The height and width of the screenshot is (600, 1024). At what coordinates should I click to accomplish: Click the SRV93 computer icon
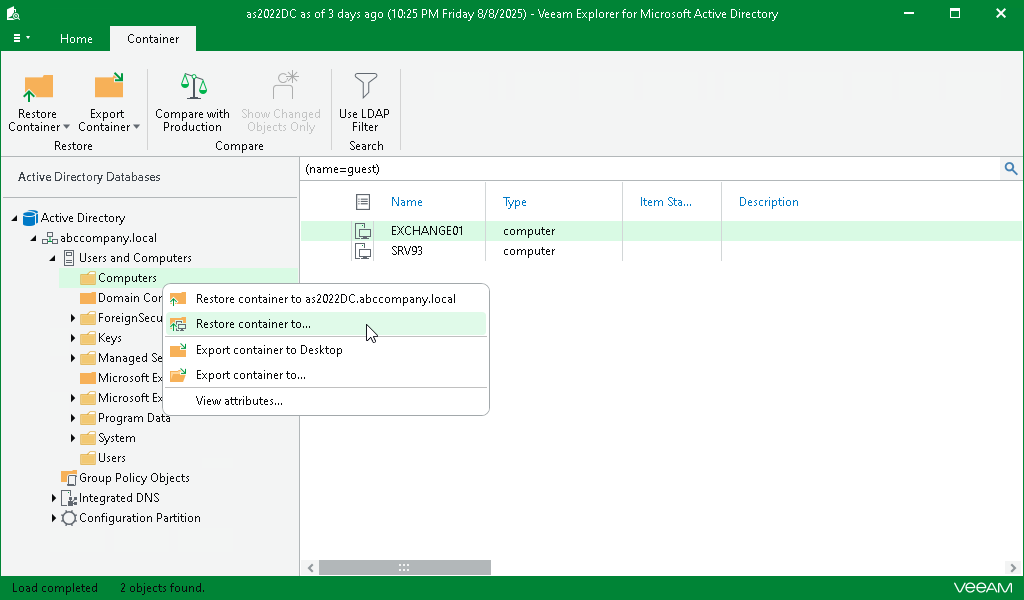363,251
